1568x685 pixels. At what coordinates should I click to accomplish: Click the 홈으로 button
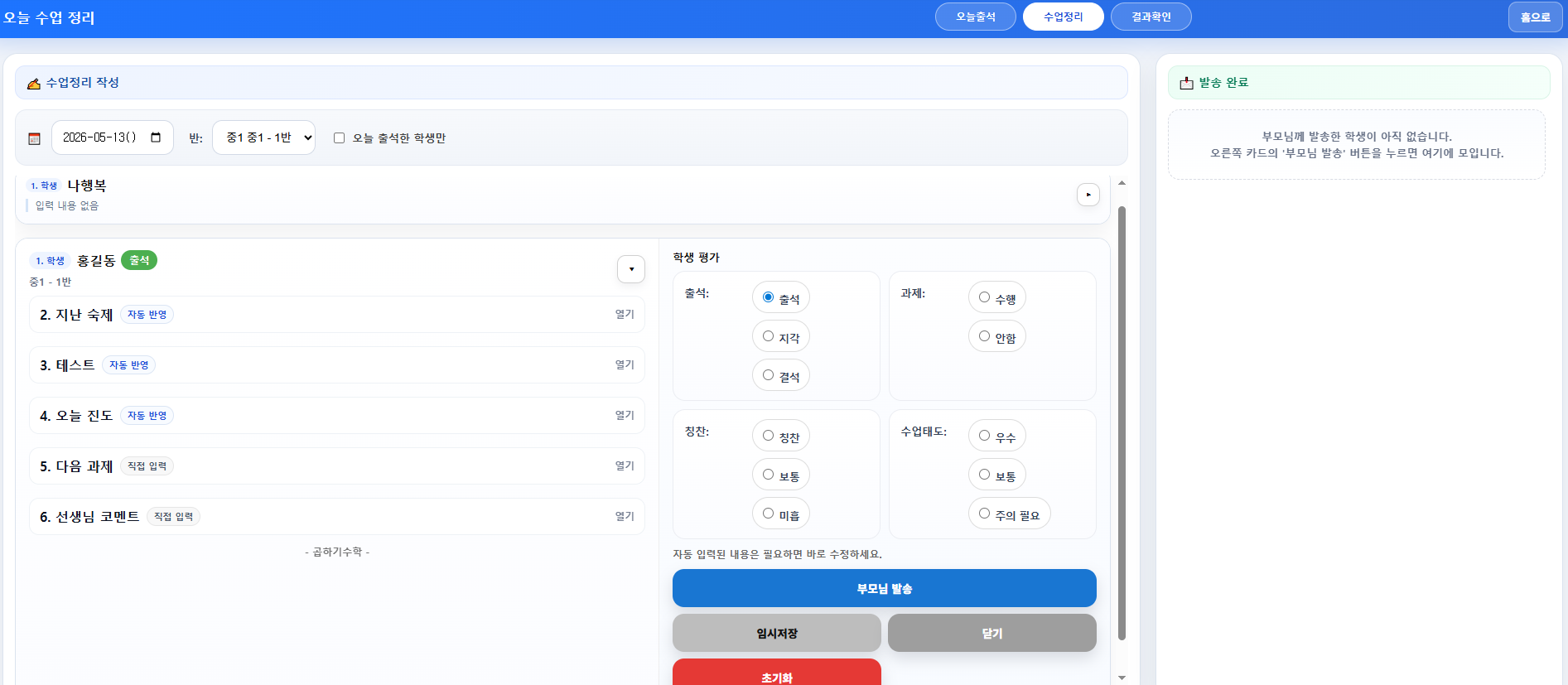tap(1536, 17)
